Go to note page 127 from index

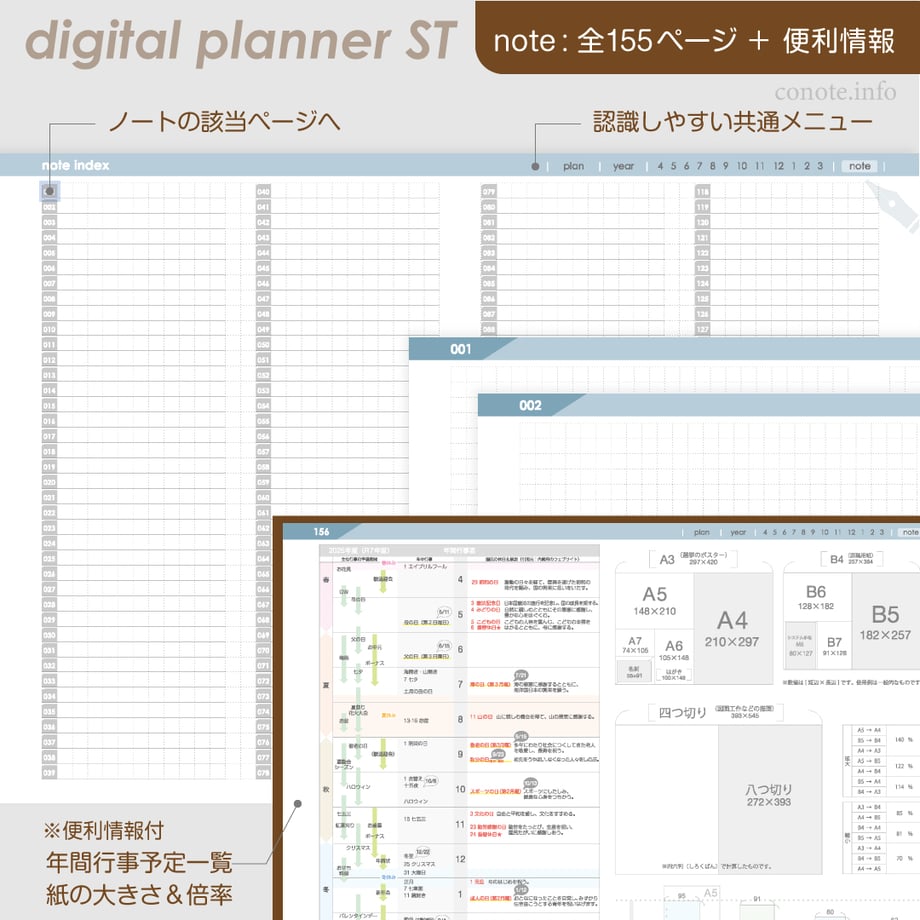(x=702, y=329)
